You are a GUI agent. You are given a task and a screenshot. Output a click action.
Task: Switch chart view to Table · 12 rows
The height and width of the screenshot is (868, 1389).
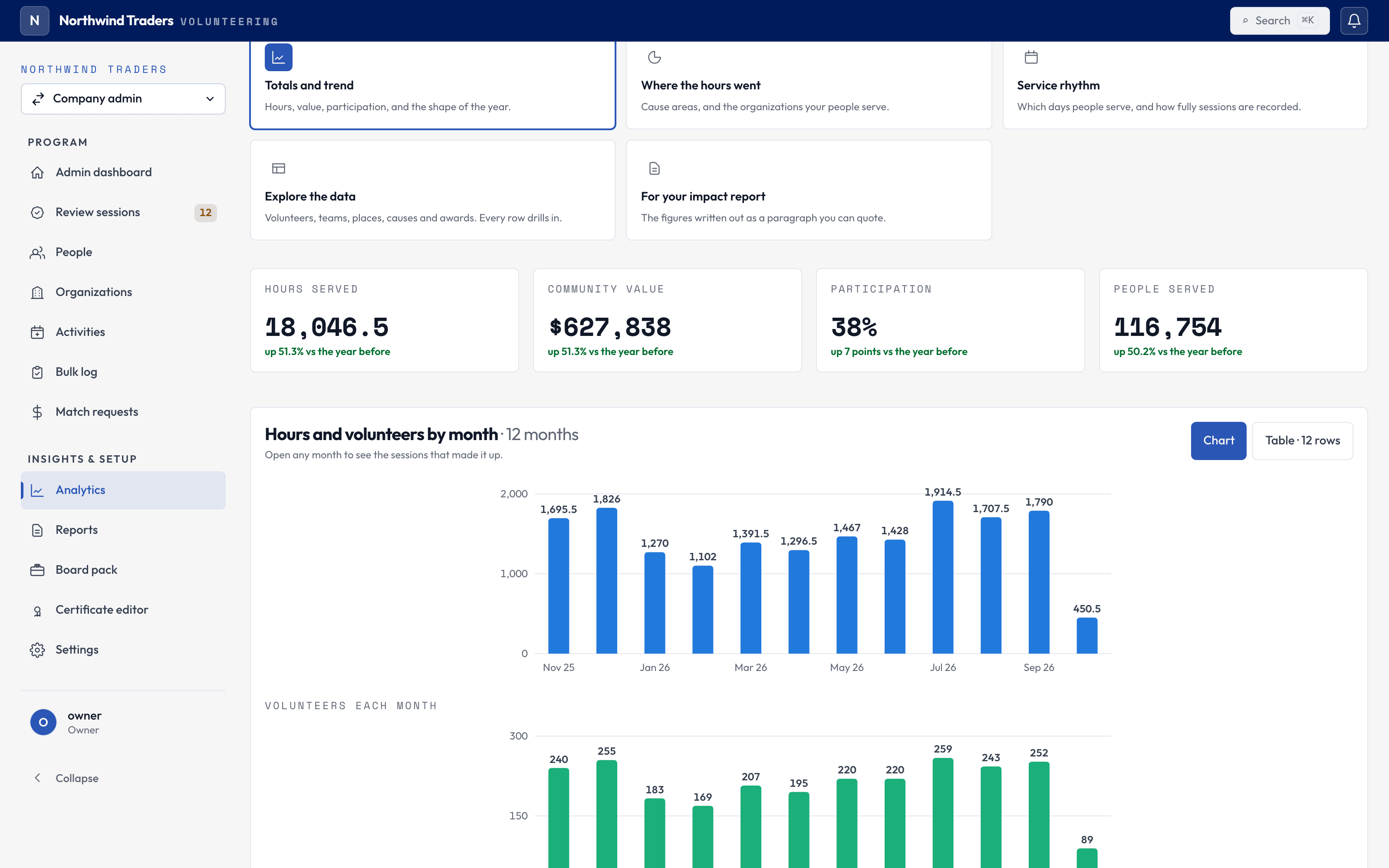1302,441
